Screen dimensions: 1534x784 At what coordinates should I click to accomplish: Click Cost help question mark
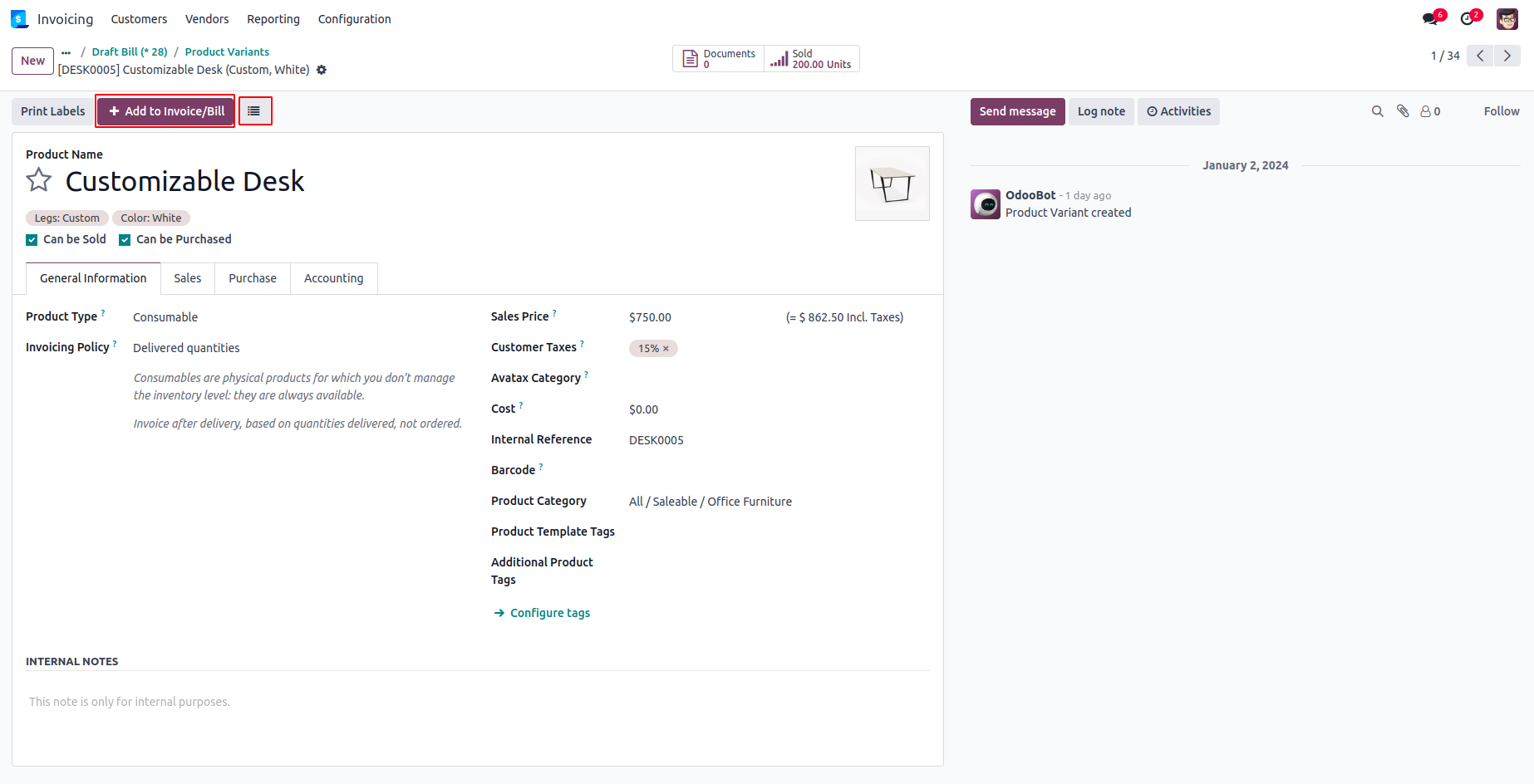click(x=521, y=405)
